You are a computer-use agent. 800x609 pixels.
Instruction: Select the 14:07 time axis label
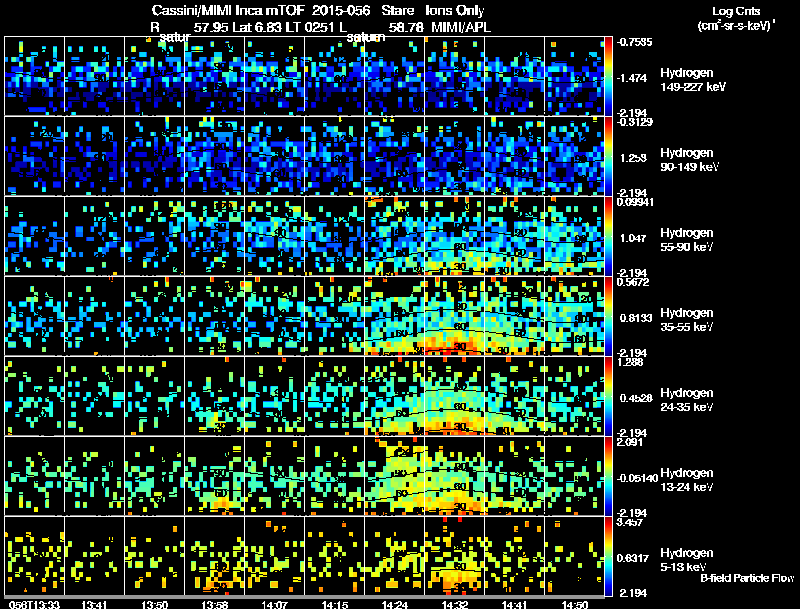click(x=274, y=604)
